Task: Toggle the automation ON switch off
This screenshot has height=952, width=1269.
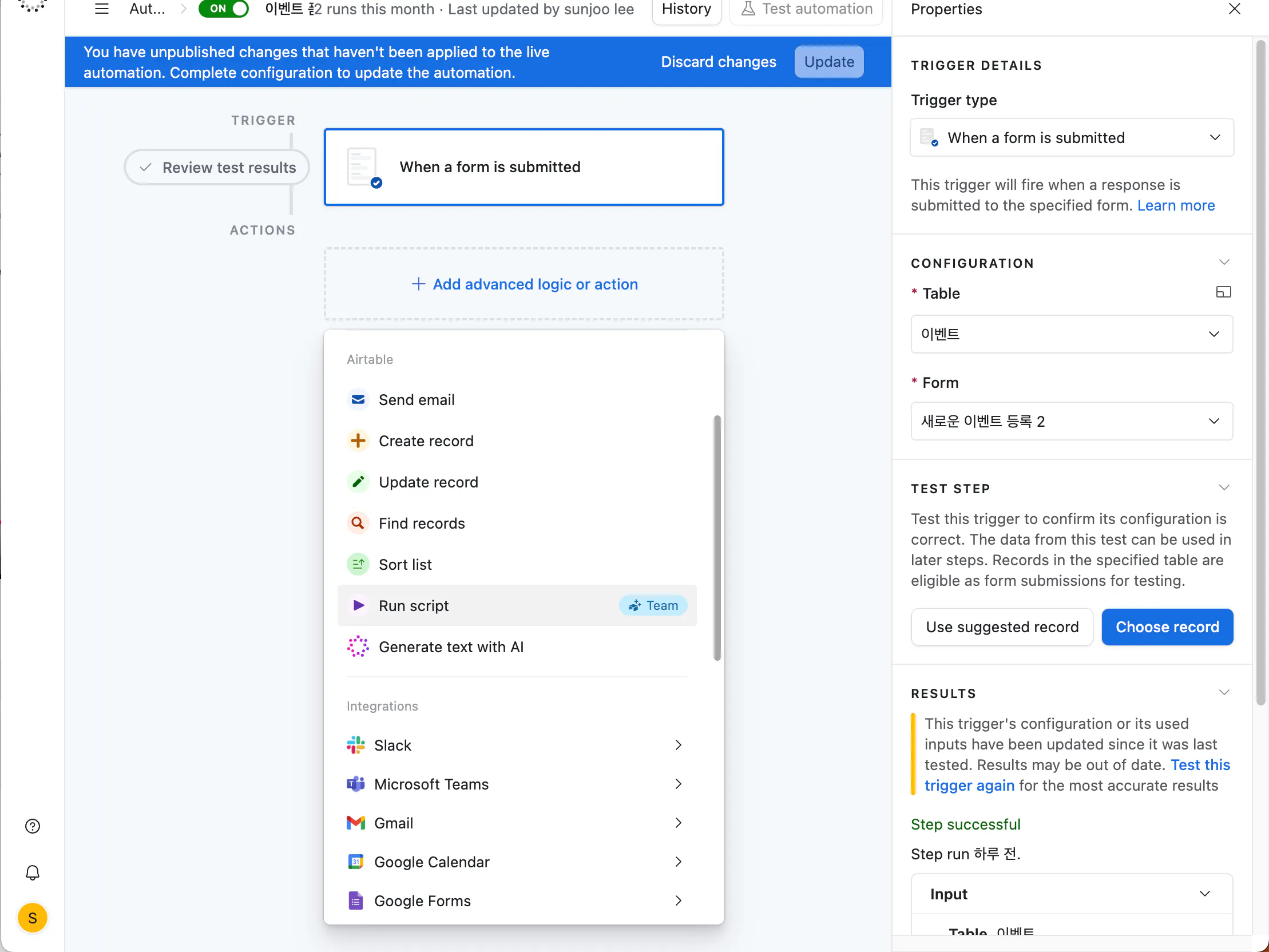Action: [x=224, y=9]
